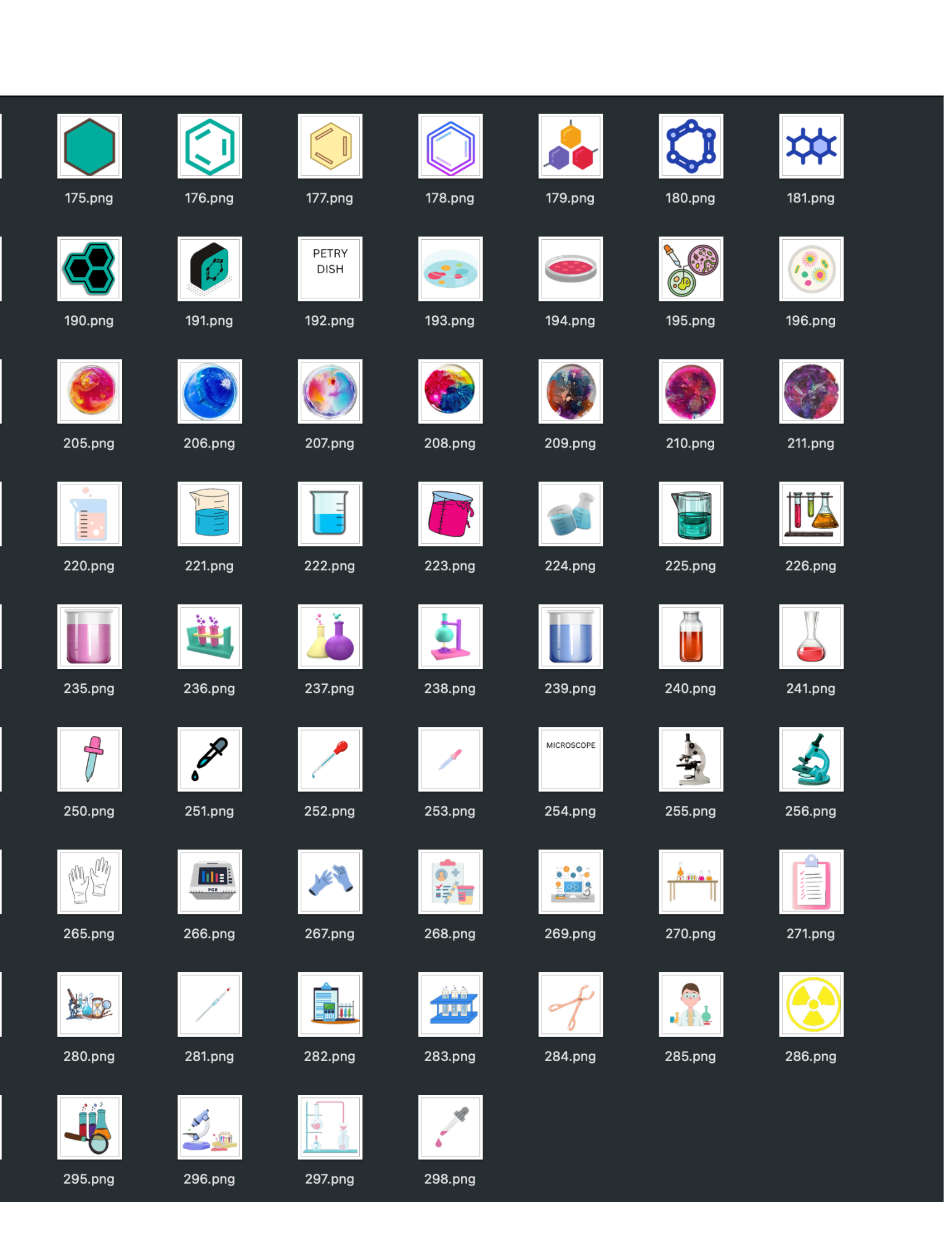This screenshot has width=952, height=1233.
Task: Click the PETRY DISH thumbnail 192.png
Action: coord(330,269)
